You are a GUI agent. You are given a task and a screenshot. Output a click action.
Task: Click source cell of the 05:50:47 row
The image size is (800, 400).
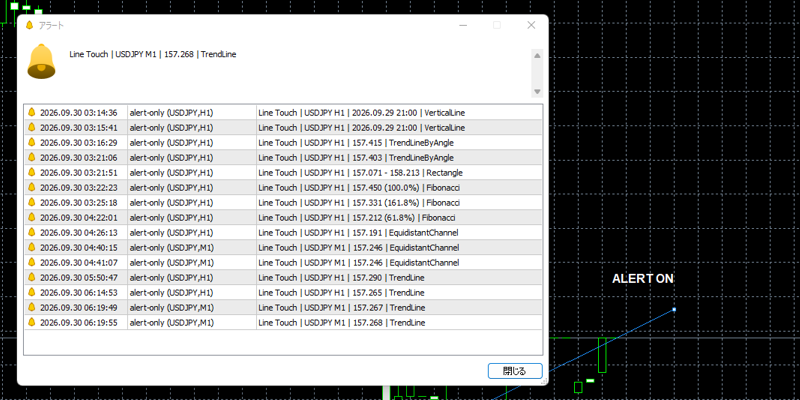192,278
